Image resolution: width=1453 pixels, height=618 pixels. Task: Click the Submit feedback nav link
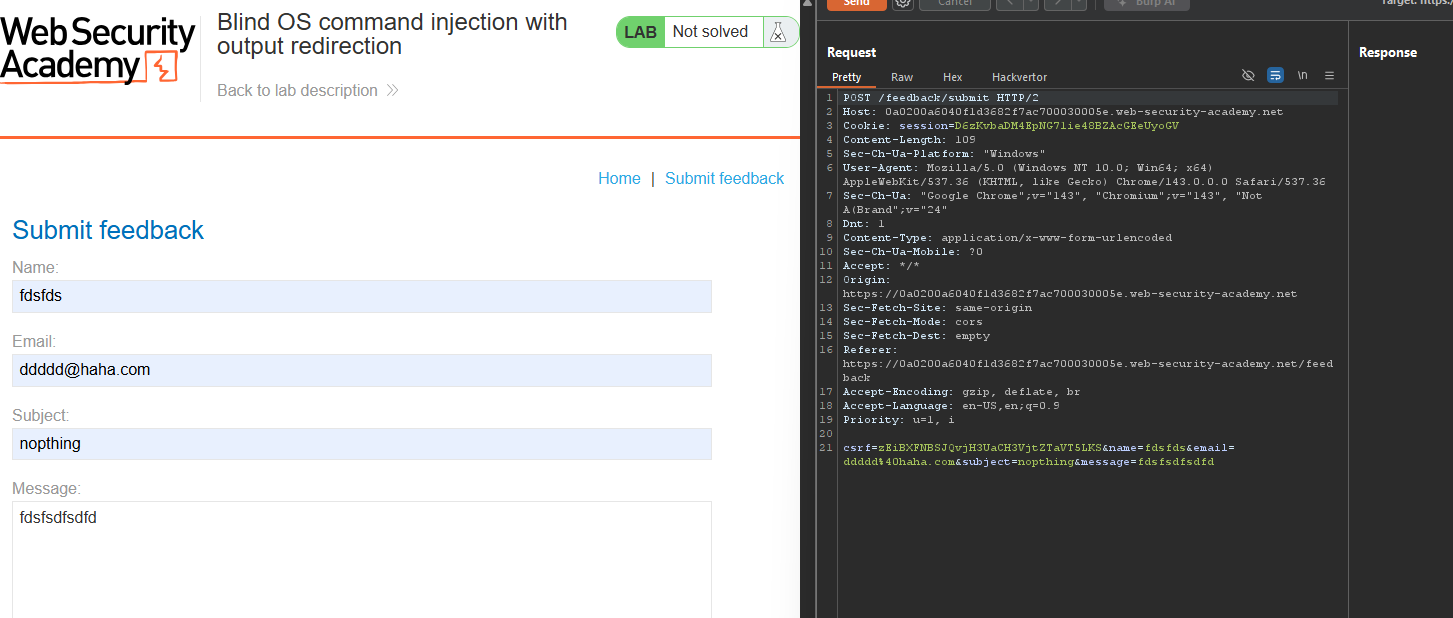pos(724,178)
